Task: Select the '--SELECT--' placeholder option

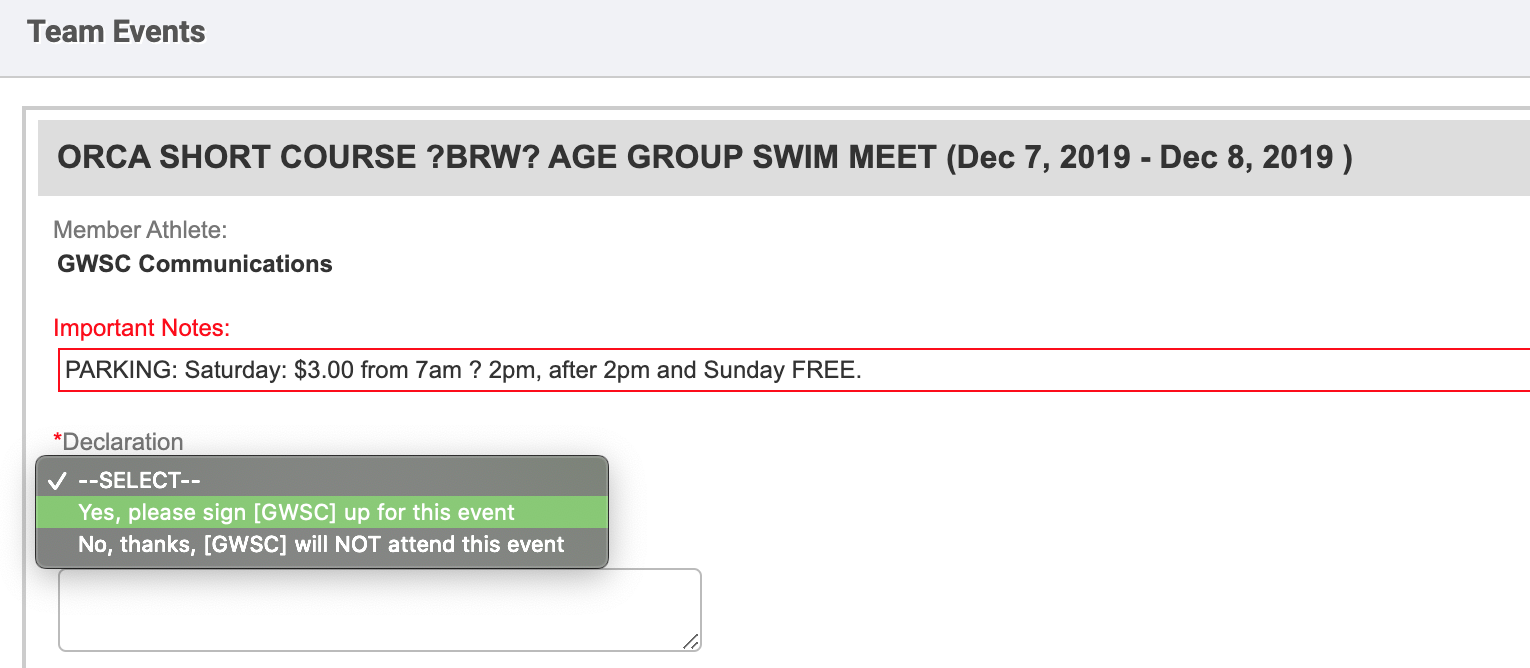Action: tap(140, 480)
